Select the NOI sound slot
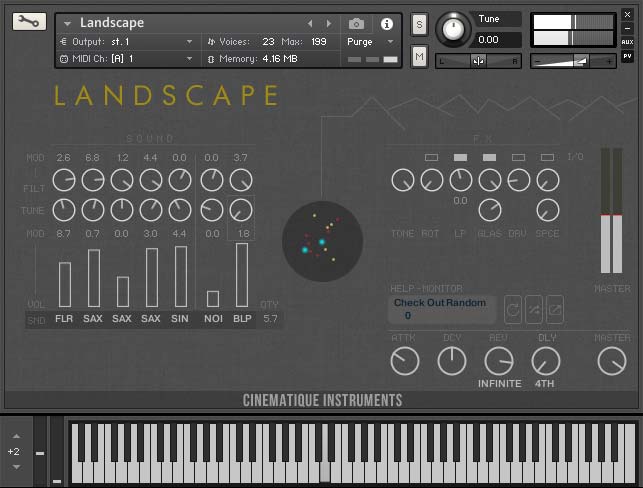 [x=213, y=319]
